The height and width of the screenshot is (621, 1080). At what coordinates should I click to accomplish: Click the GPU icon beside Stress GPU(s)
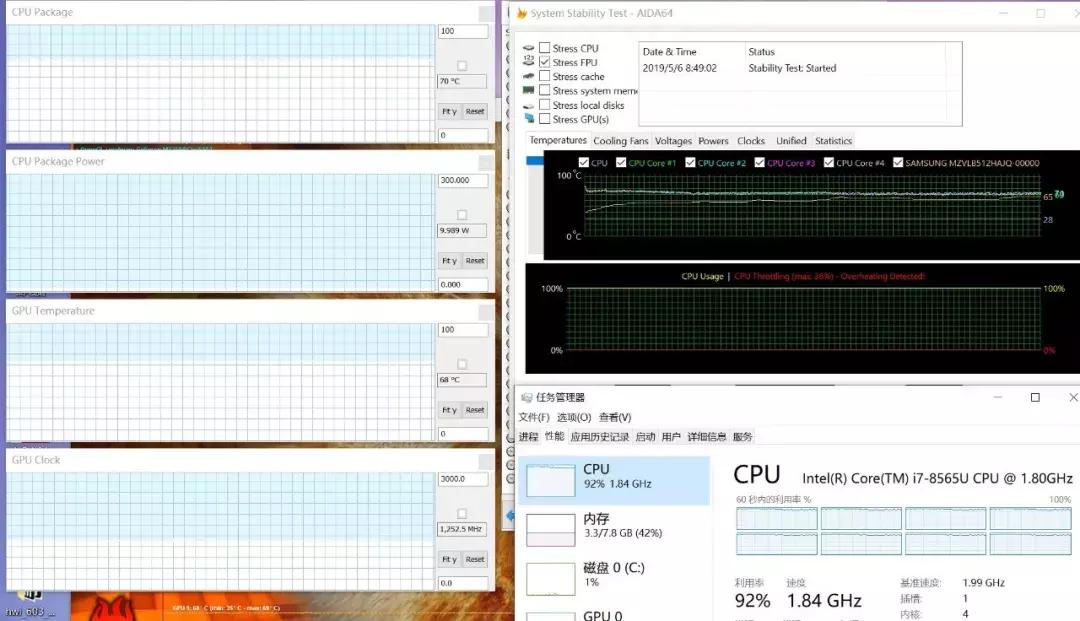[528, 118]
